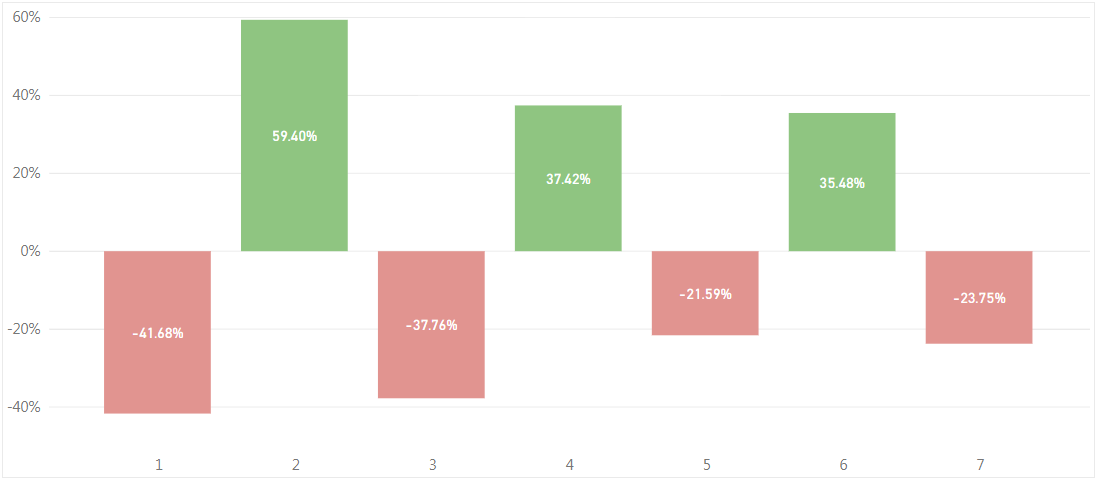Click x-axis category label 1
Image resolution: width=1097 pixels, height=480 pixels.
(x=158, y=465)
